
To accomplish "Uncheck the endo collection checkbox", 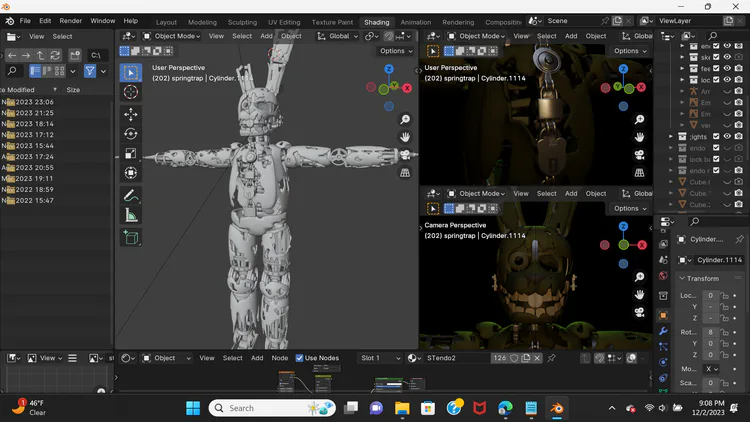I will 716,148.
